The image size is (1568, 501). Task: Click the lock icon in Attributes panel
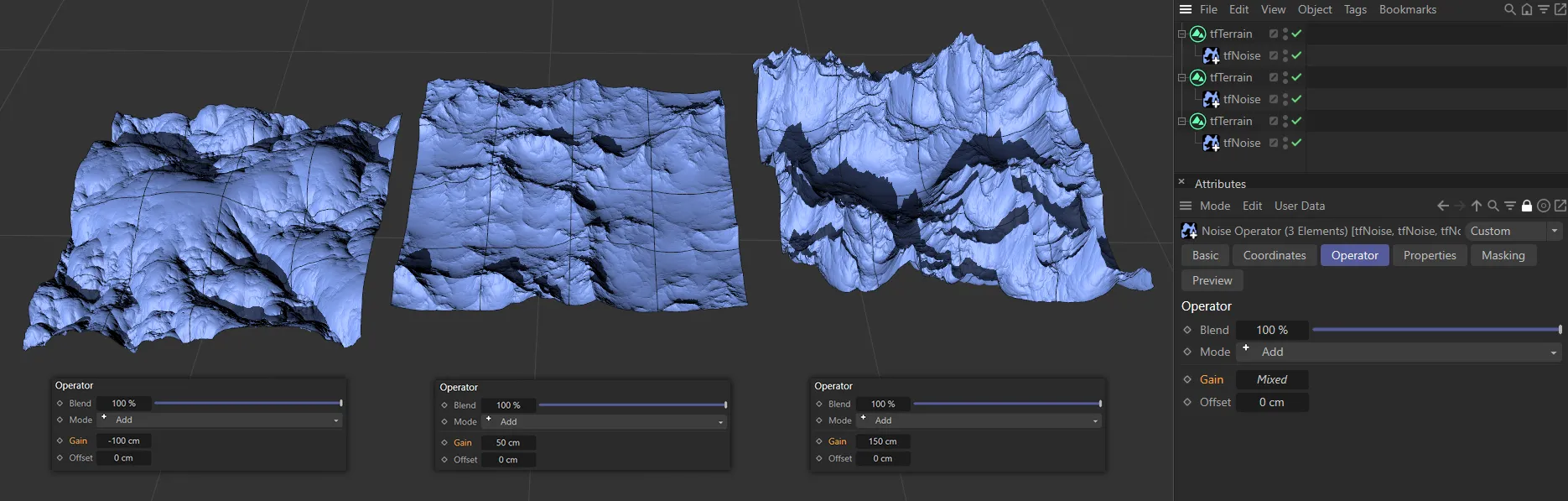tap(1527, 206)
